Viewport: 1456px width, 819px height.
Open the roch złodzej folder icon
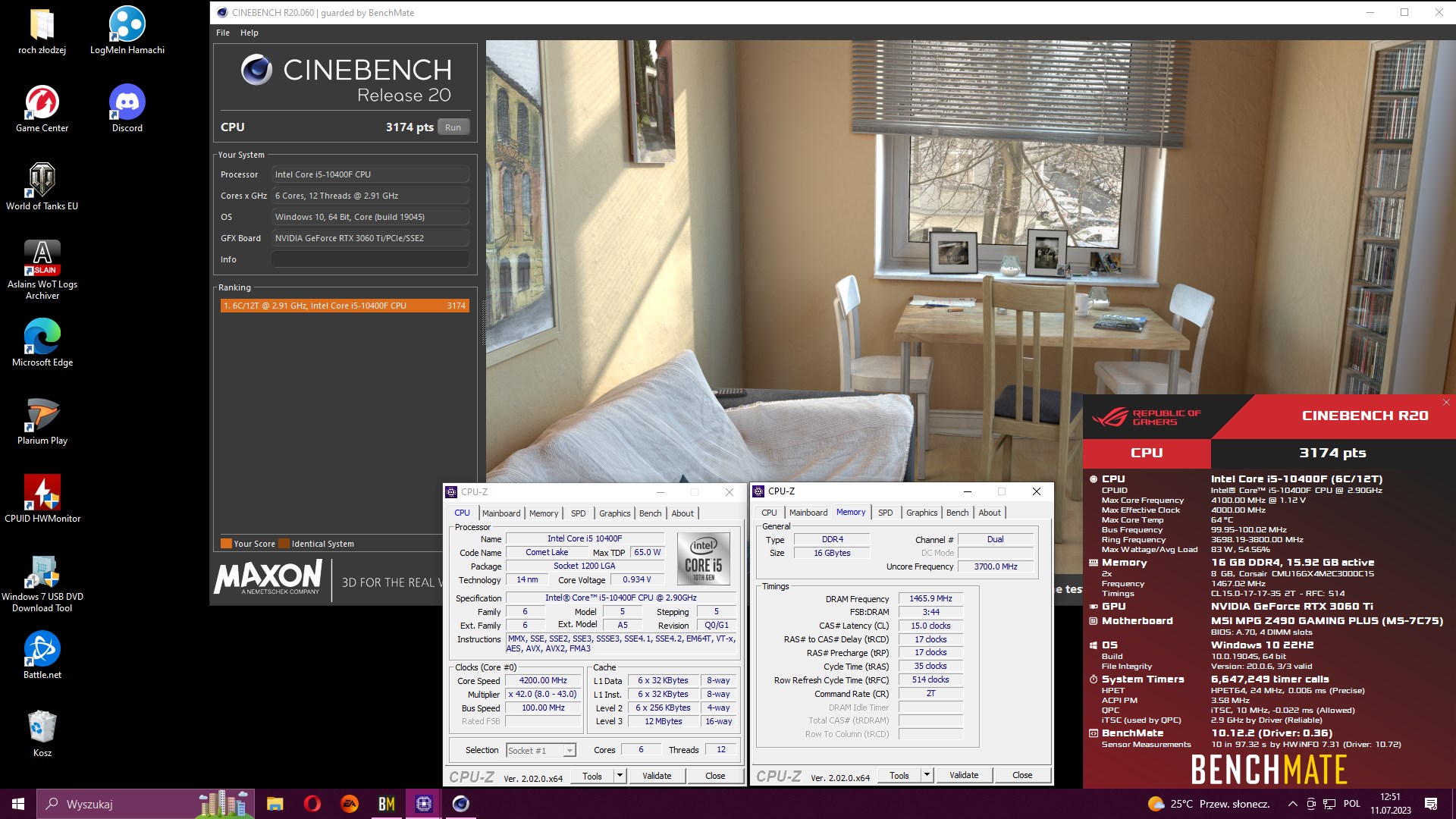42,32
